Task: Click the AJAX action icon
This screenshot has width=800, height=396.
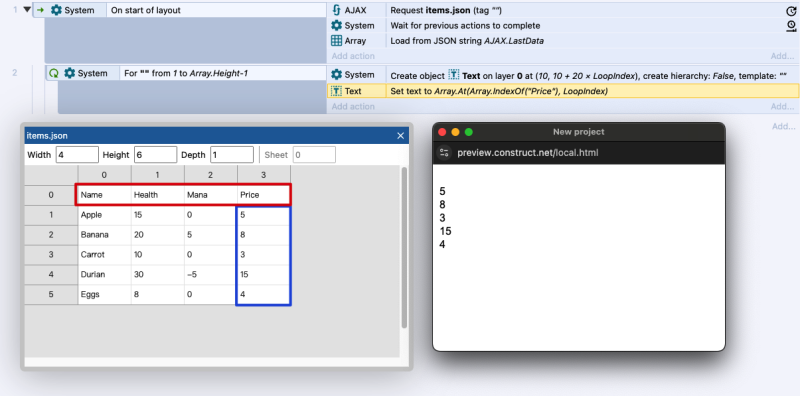Action: 336,10
